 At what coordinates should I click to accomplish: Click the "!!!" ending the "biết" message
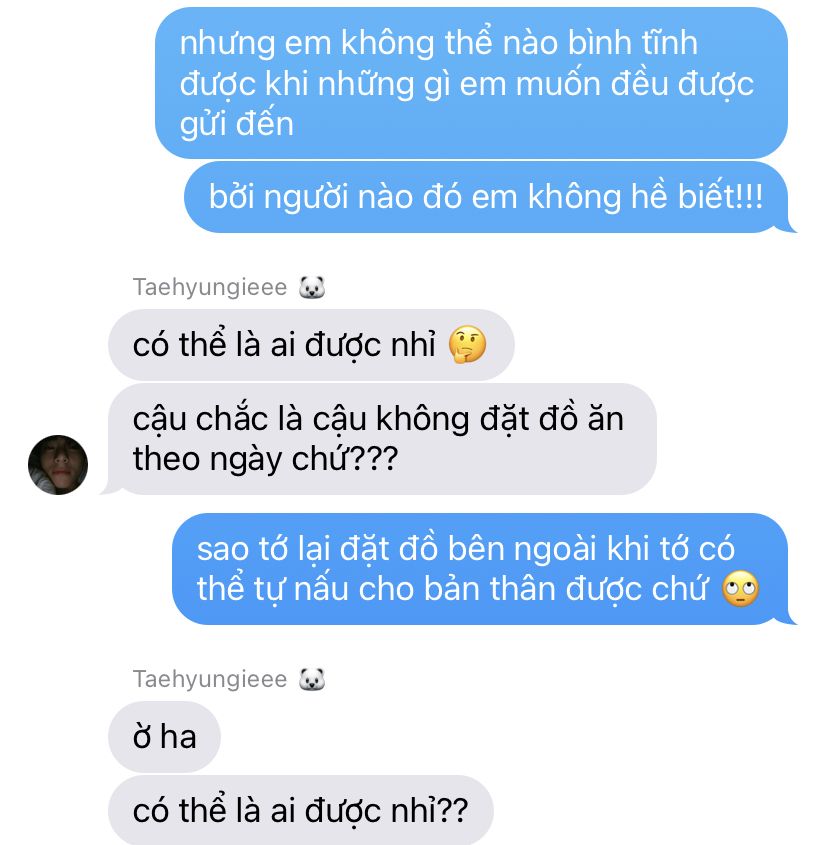[752, 197]
